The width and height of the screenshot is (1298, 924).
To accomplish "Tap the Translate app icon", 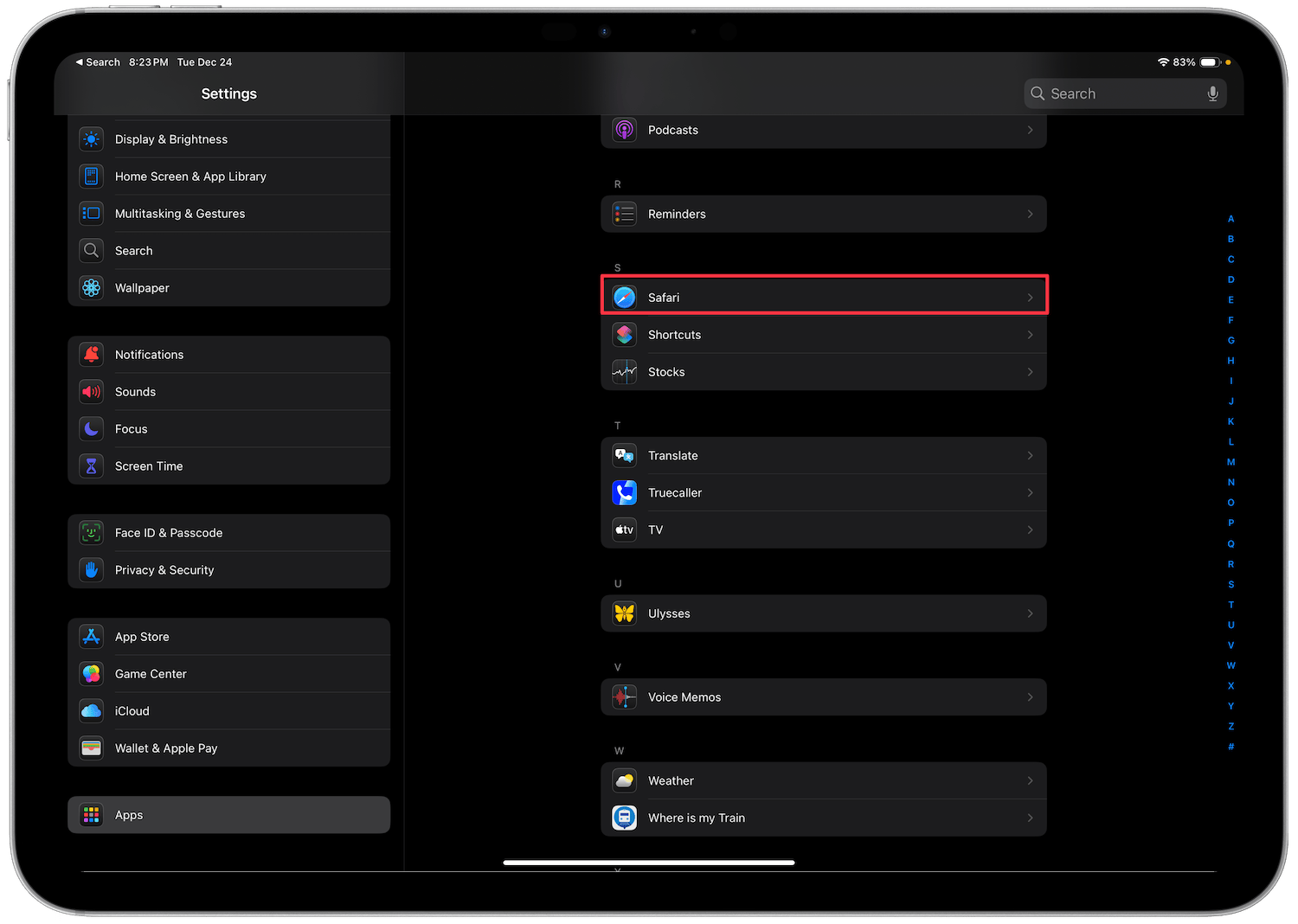I will pos(624,456).
